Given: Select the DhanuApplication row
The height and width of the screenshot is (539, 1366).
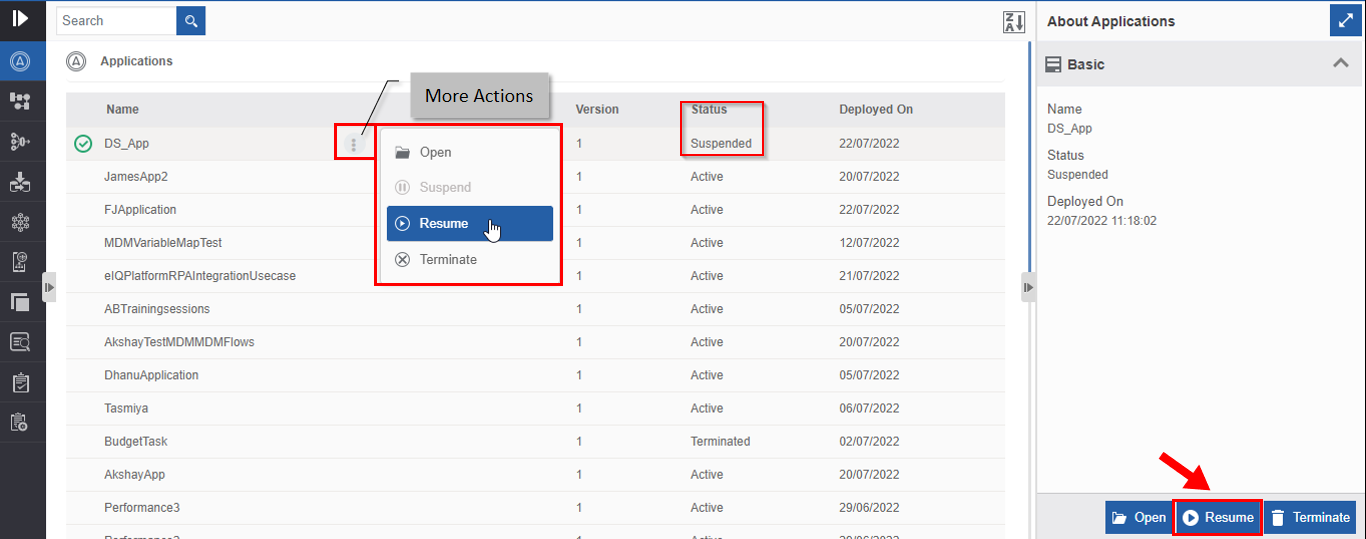Looking at the screenshot, I should coord(535,375).
